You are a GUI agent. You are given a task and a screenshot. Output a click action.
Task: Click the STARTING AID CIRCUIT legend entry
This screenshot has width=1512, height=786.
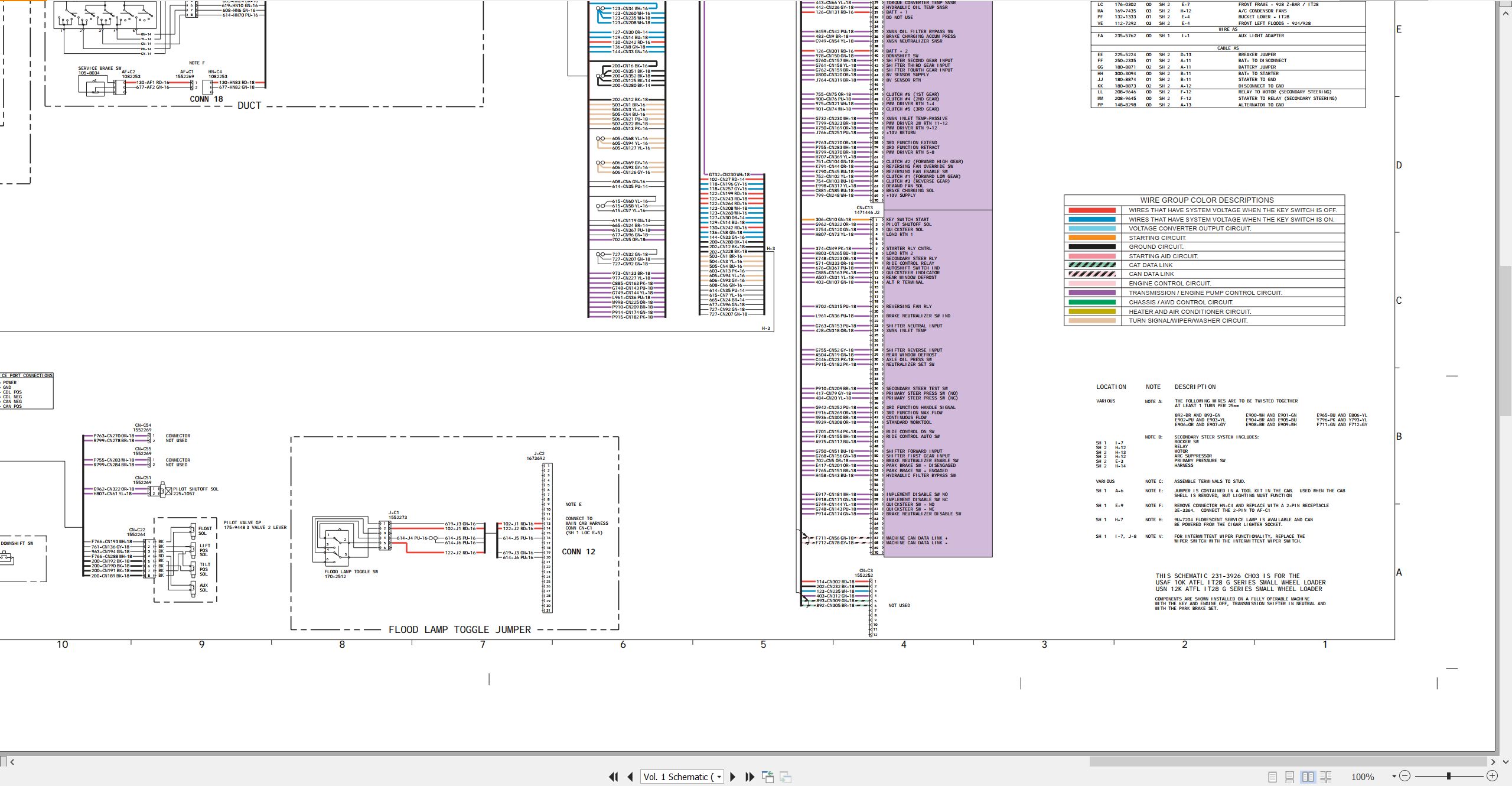1164,256
